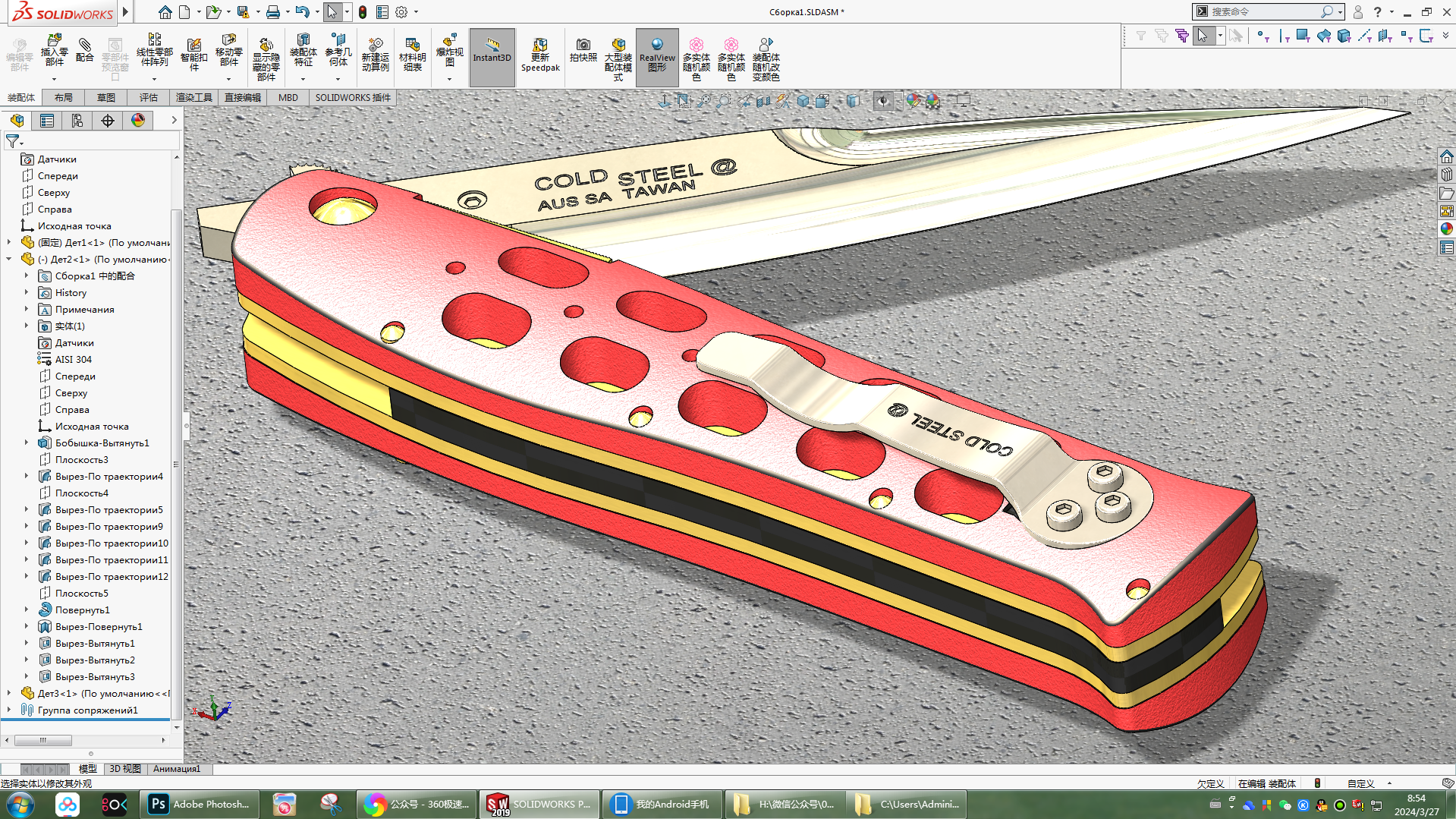Viewport: 1456px width, 819px height.
Task: Expand the Дет3<1> component node
Action: [x=9, y=694]
